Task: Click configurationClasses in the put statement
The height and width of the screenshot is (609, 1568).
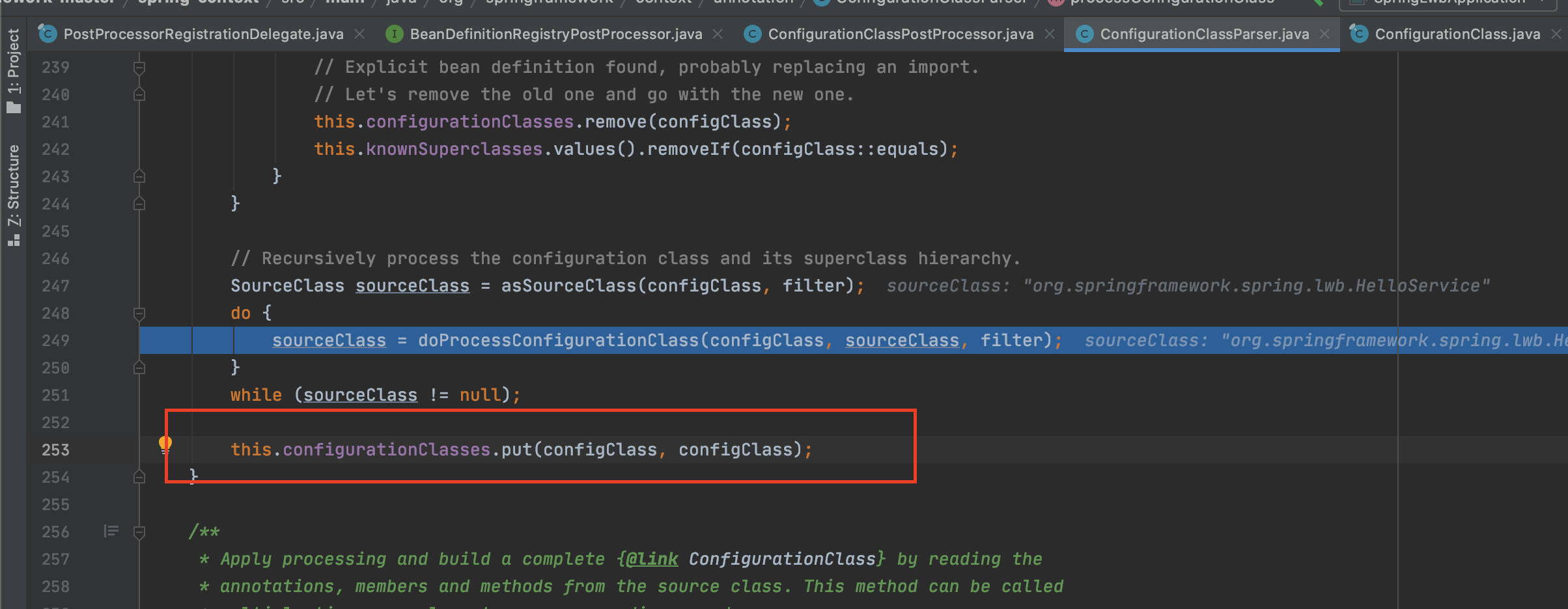Action: point(386,450)
